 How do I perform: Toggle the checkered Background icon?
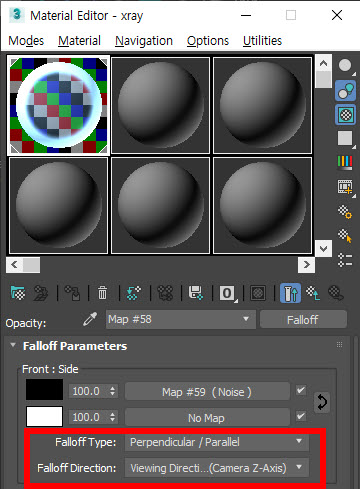345,115
